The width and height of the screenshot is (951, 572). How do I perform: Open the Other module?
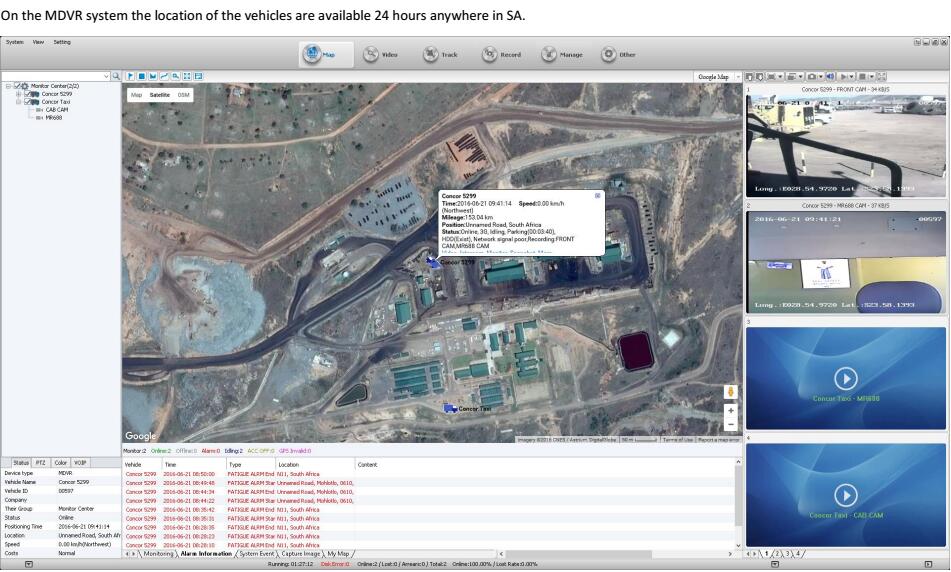619,55
